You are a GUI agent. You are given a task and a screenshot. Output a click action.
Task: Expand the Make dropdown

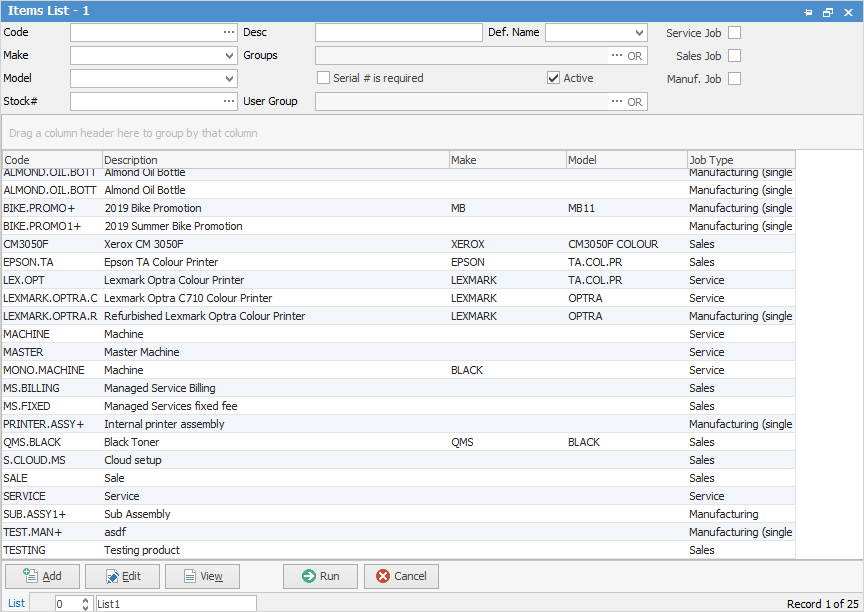[229, 56]
